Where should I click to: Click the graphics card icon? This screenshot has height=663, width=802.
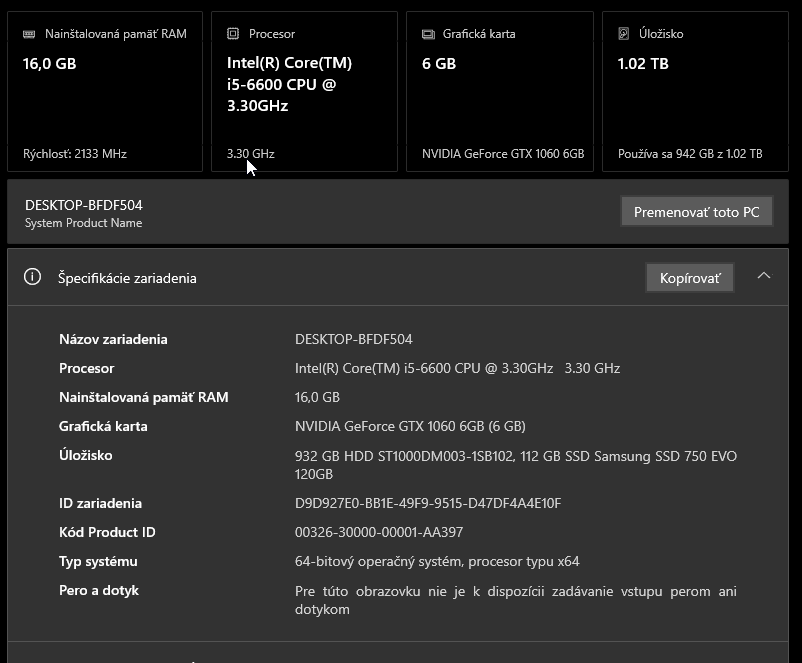point(428,33)
